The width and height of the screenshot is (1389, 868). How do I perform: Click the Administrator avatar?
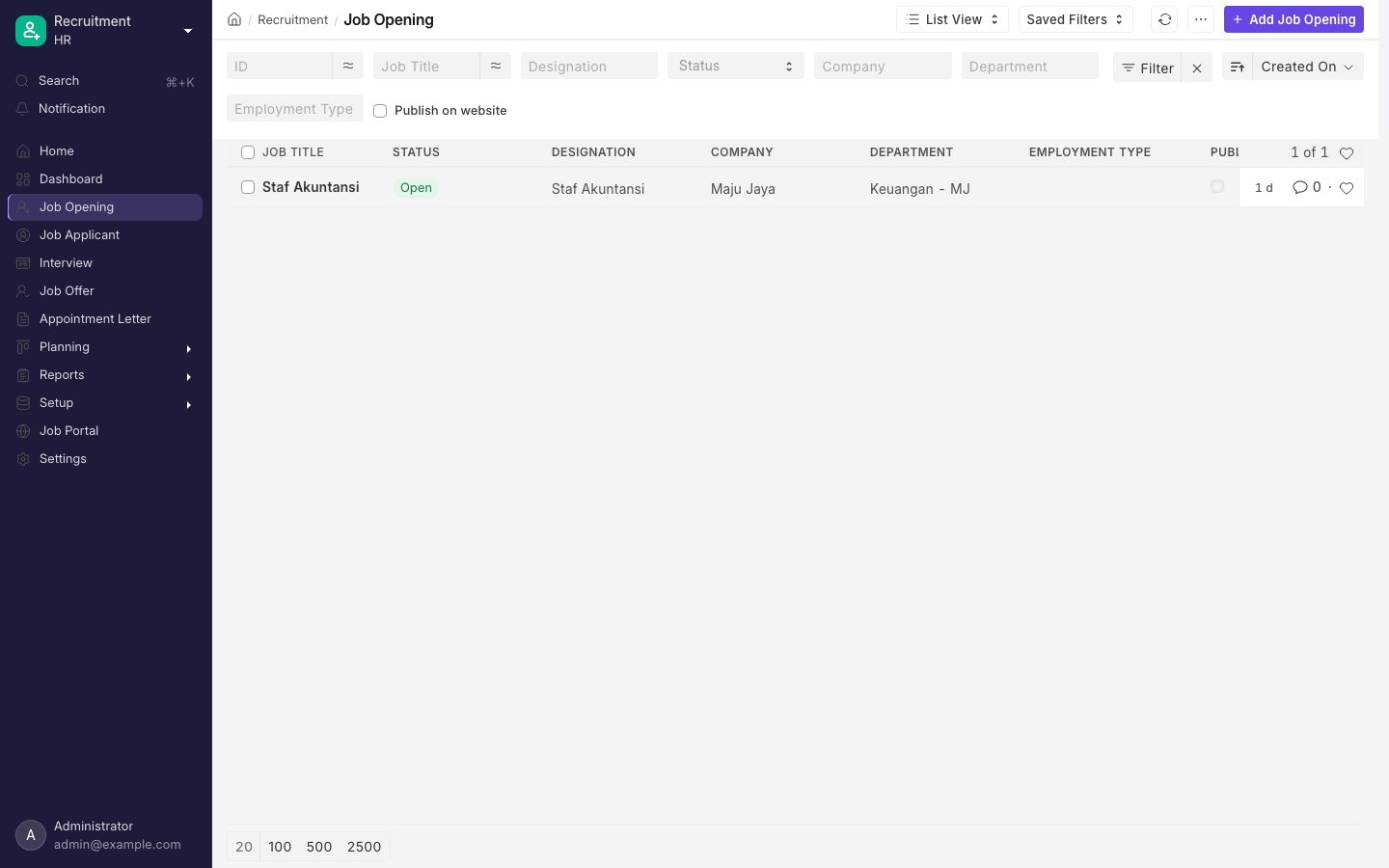(x=31, y=835)
